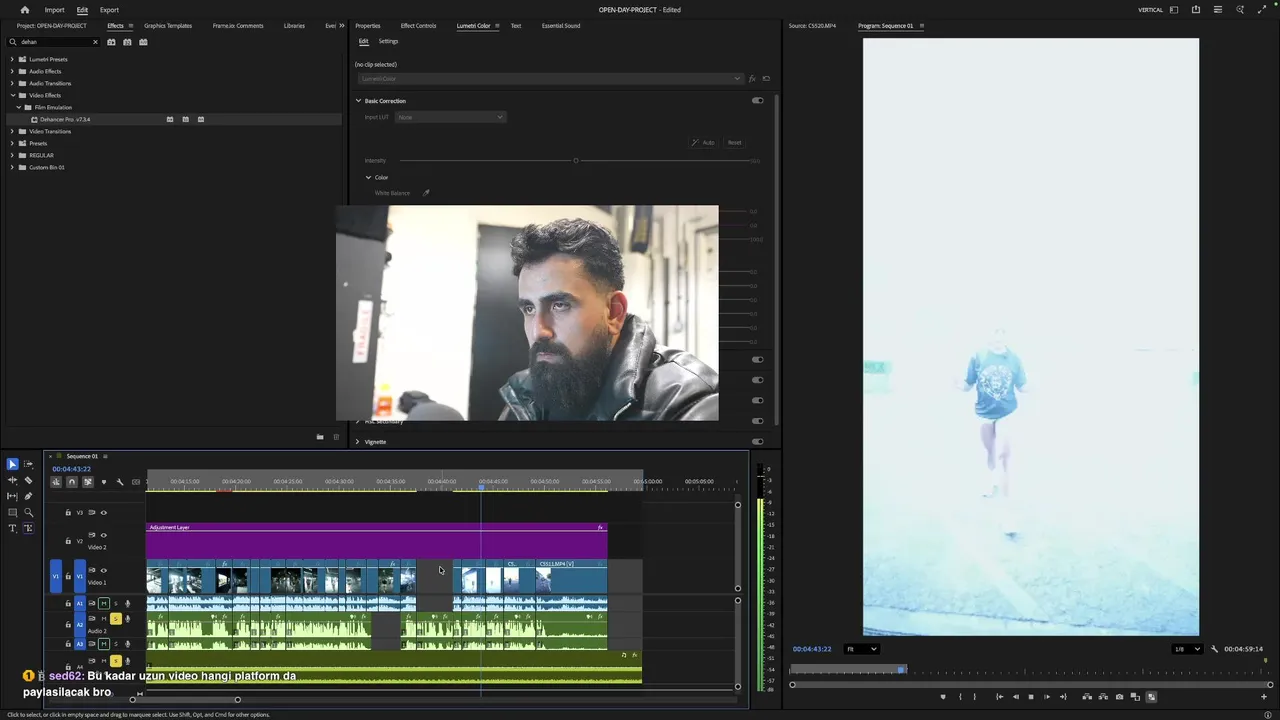Click the caption track options icon
This screenshot has width=1280, height=720.
(136, 482)
